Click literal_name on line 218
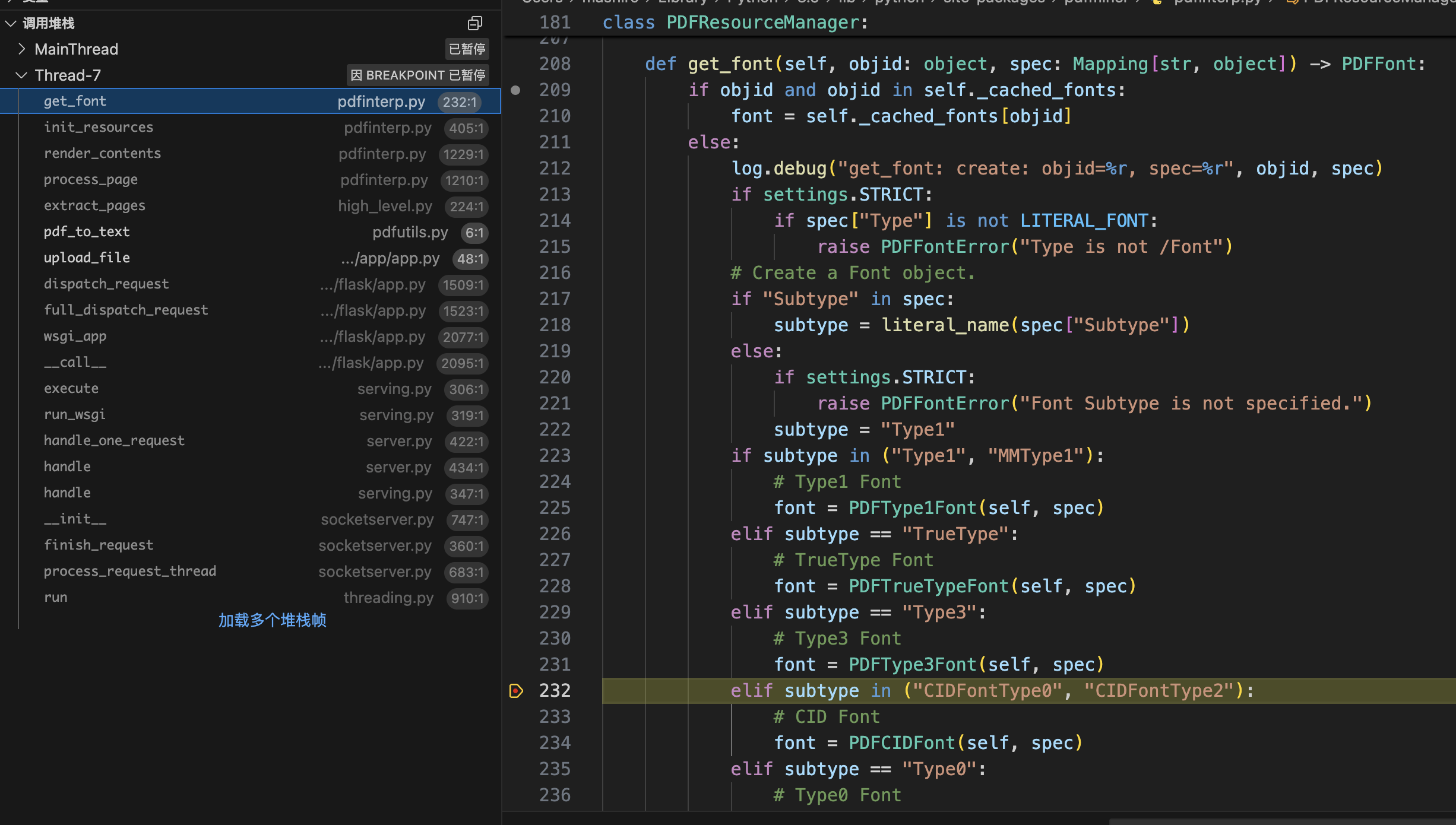The width and height of the screenshot is (1456, 825). pyautogui.click(x=945, y=325)
